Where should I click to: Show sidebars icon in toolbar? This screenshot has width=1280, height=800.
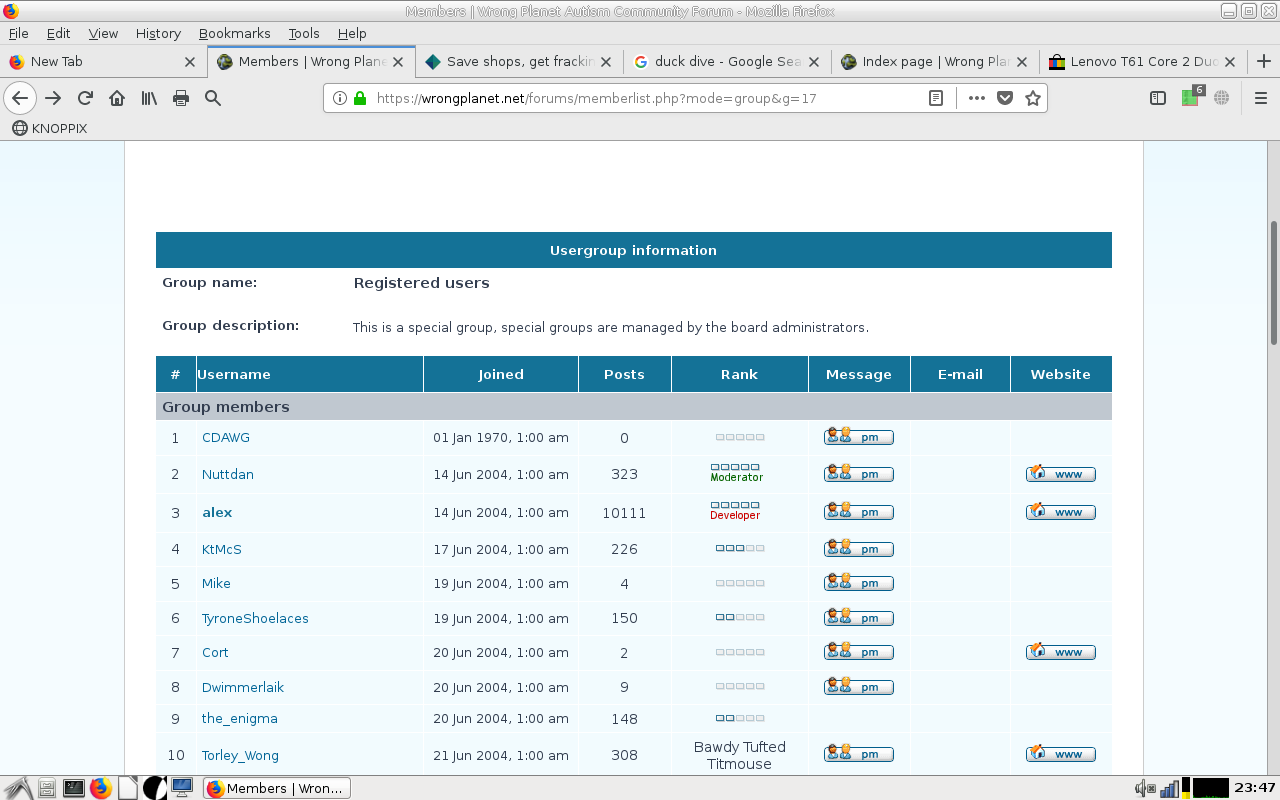point(1158,98)
